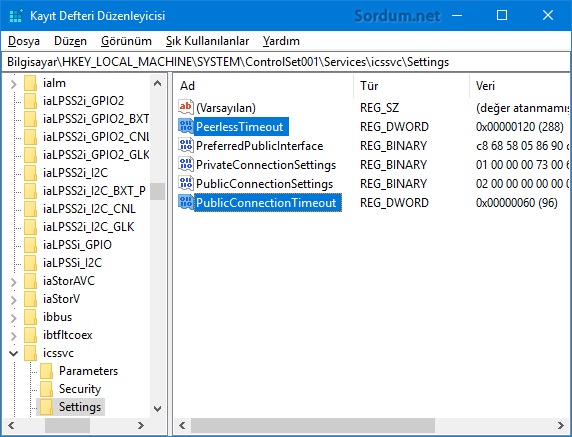Collapse the icssvc key chevron

pos(13,353)
